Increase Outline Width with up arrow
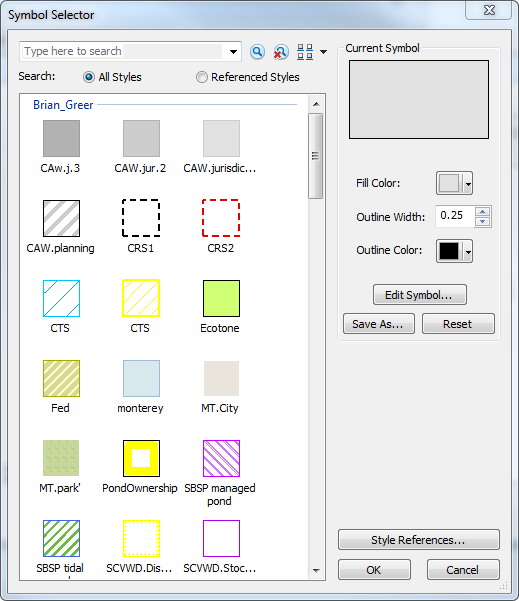The width and height of the screenshot is (519, 601). [x=483, y=212]
